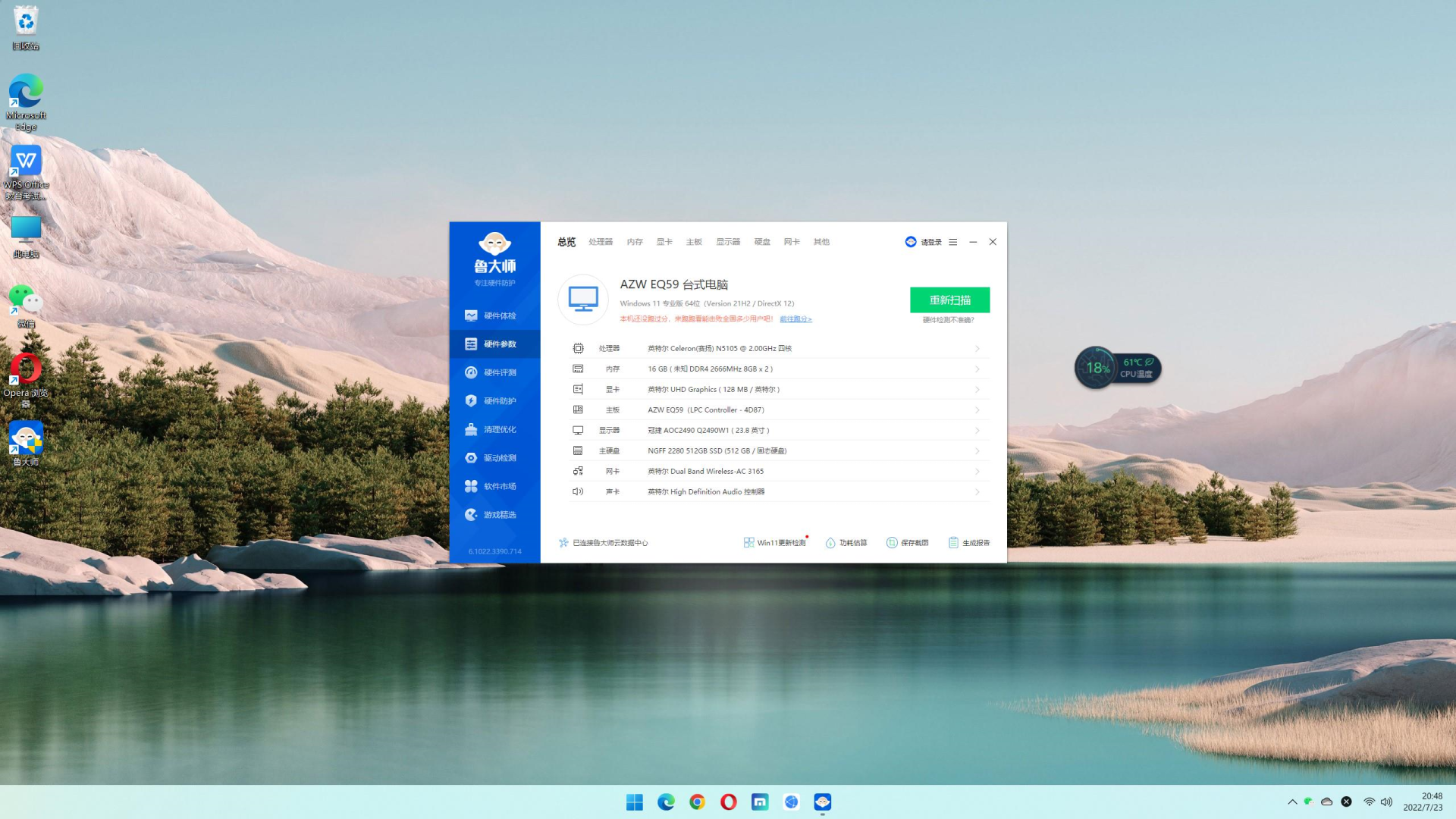
Task: Click 硬件检测不准确? link
Action: tap(949, 320)
